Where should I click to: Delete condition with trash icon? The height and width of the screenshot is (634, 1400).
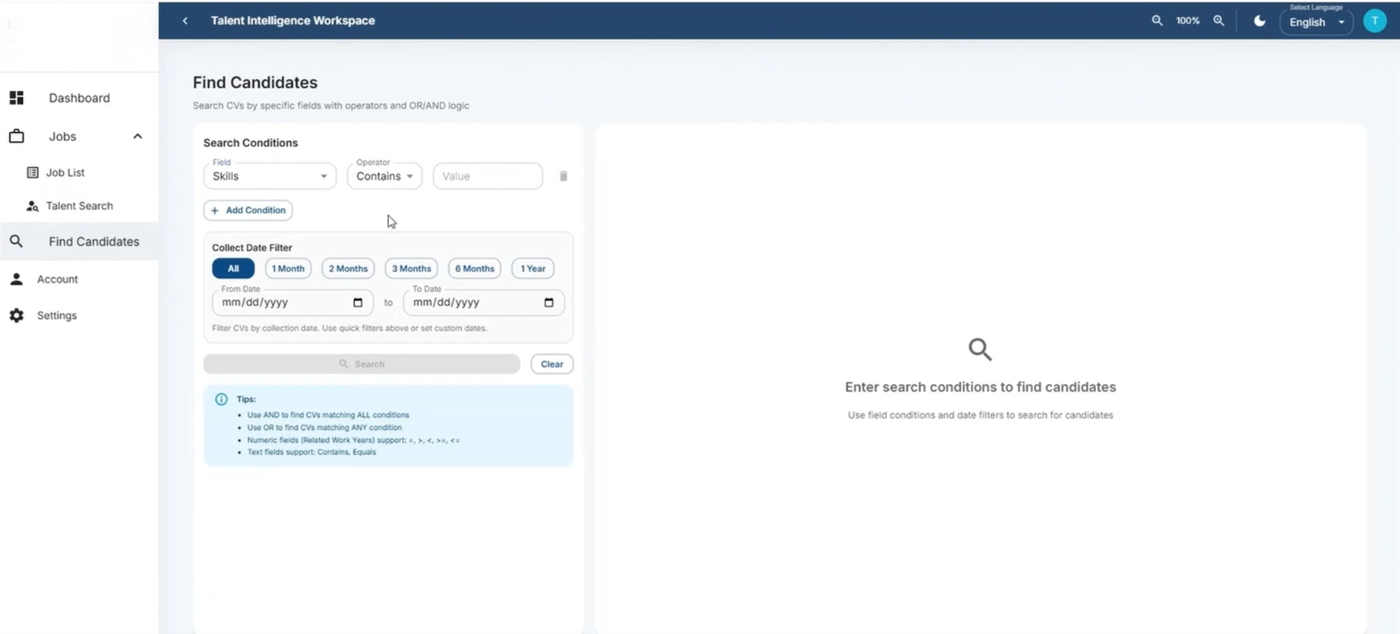coord(563,176)
